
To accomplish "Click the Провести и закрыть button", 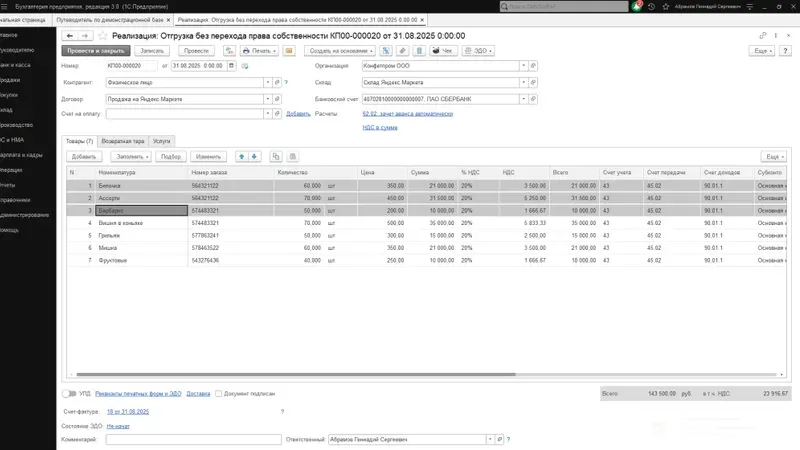I will coord(95,50).
